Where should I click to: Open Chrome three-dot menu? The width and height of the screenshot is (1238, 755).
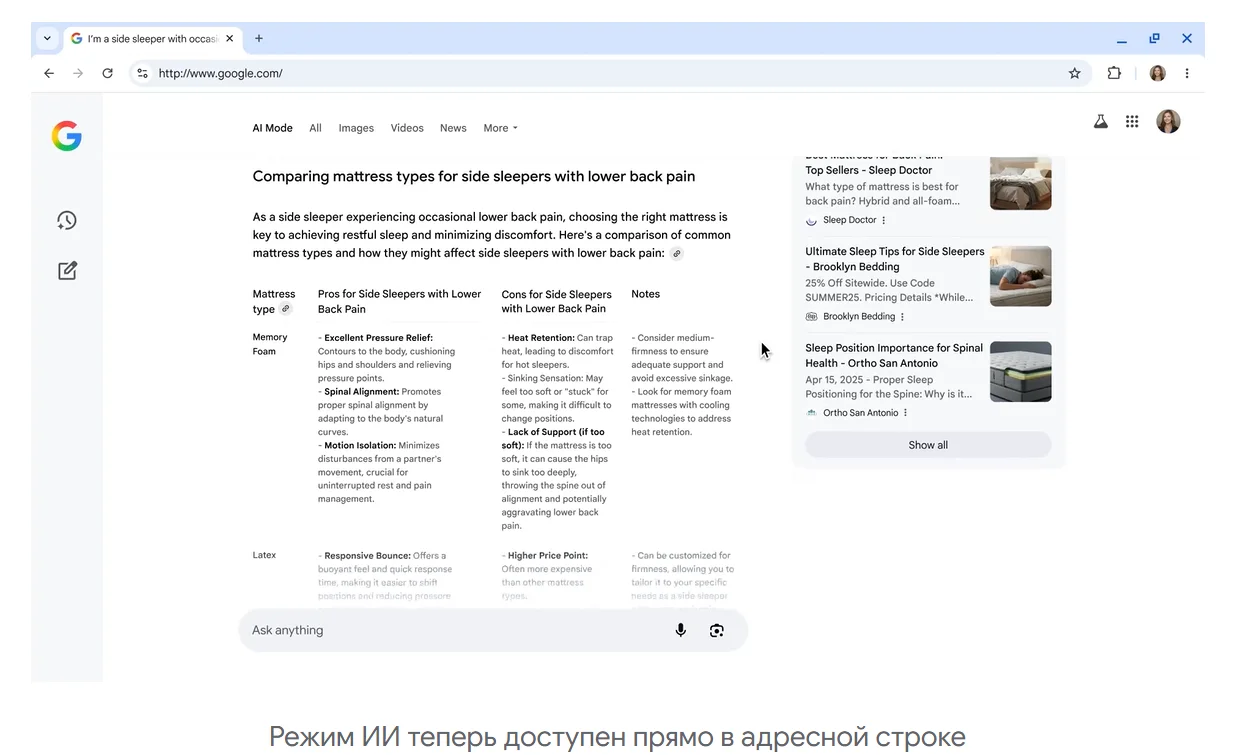pos(1187,73)
